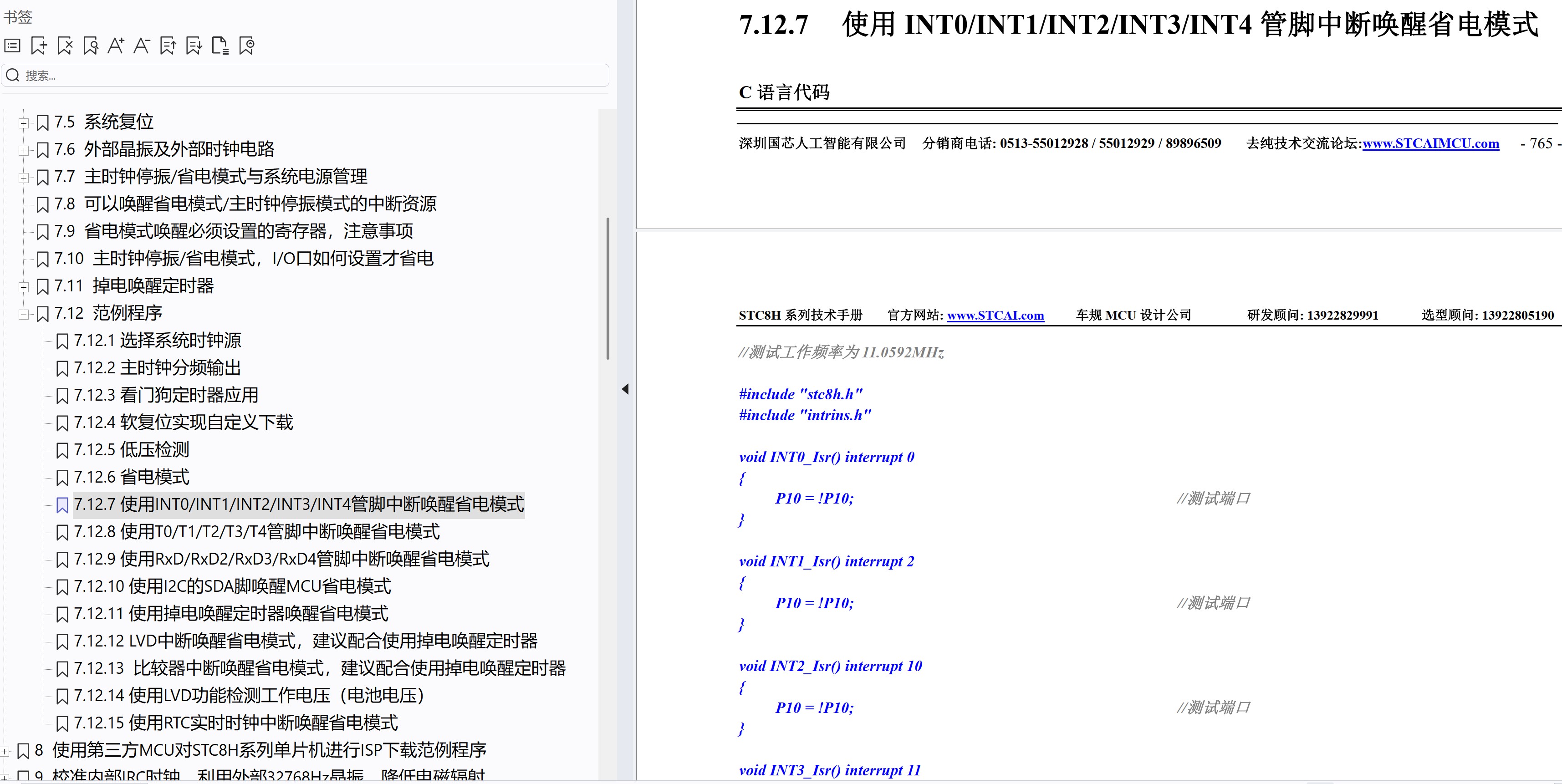Go to bookmark 7.12.6 省电模式

pyautogui.click(x=132, y=477)
